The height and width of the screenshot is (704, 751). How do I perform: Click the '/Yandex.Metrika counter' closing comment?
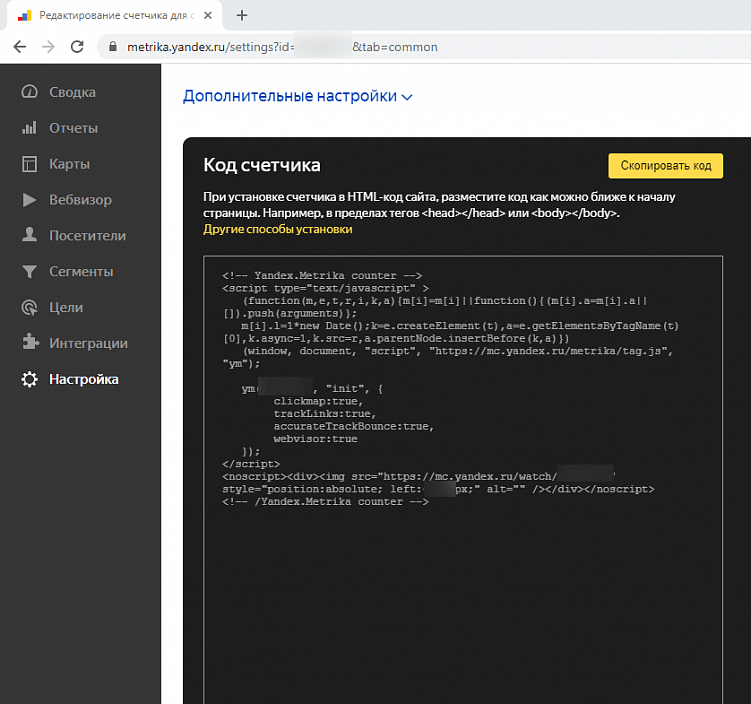325,502
